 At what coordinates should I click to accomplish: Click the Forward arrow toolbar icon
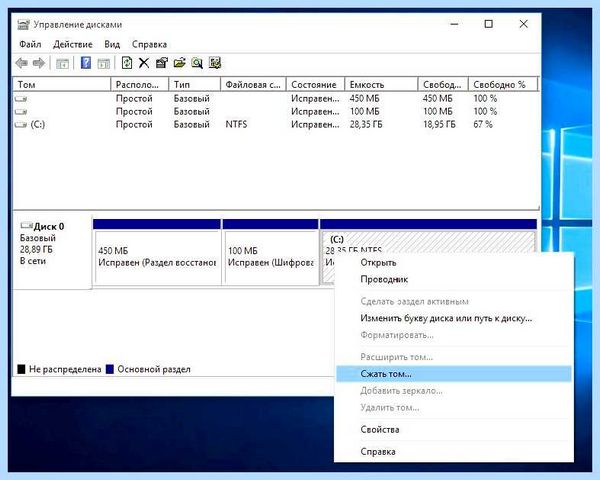pyautogui.click(x=39, y=63)
